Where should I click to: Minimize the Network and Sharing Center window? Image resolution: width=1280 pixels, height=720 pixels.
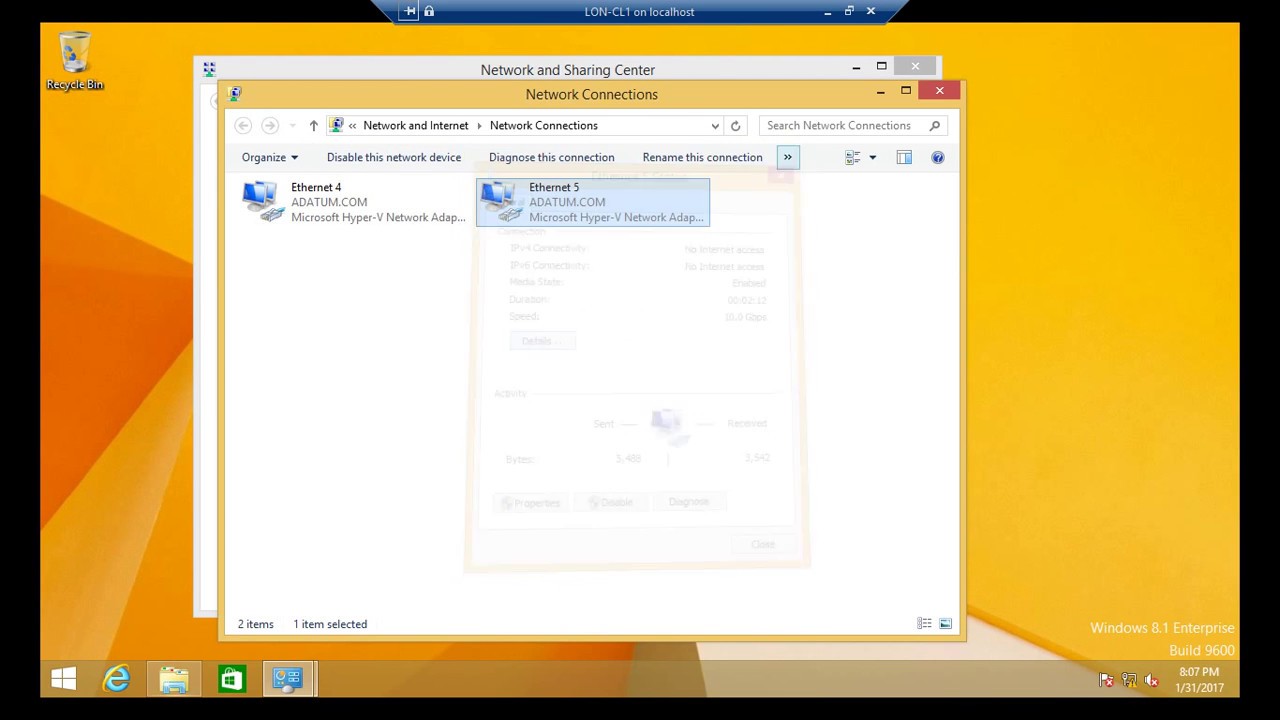[856, 67]
